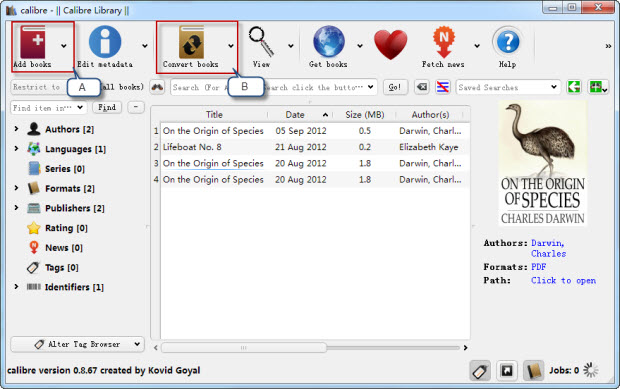
Task: Click the Find button
Action: (x=107, y=107)
